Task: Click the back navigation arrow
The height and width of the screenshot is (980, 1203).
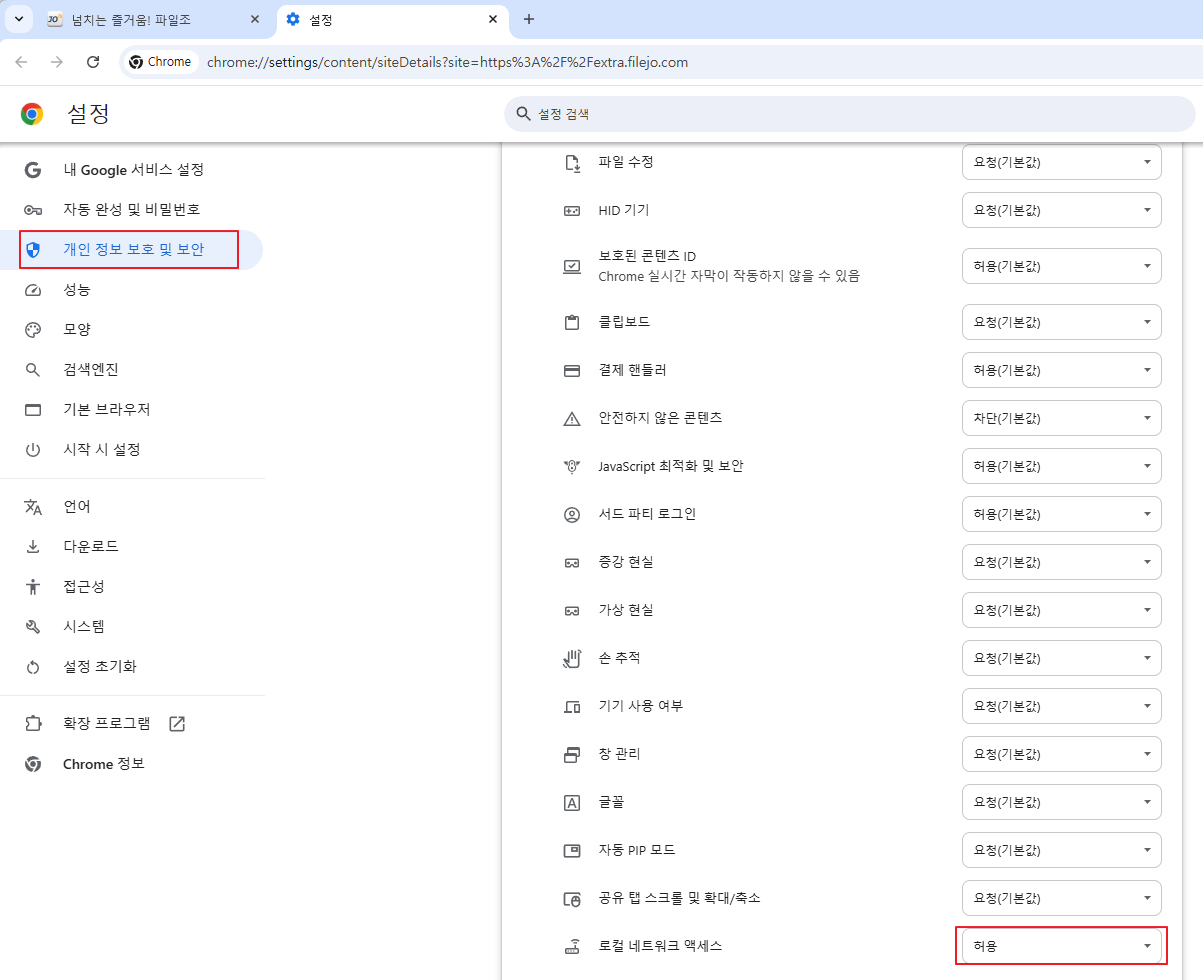Action: 21,62
